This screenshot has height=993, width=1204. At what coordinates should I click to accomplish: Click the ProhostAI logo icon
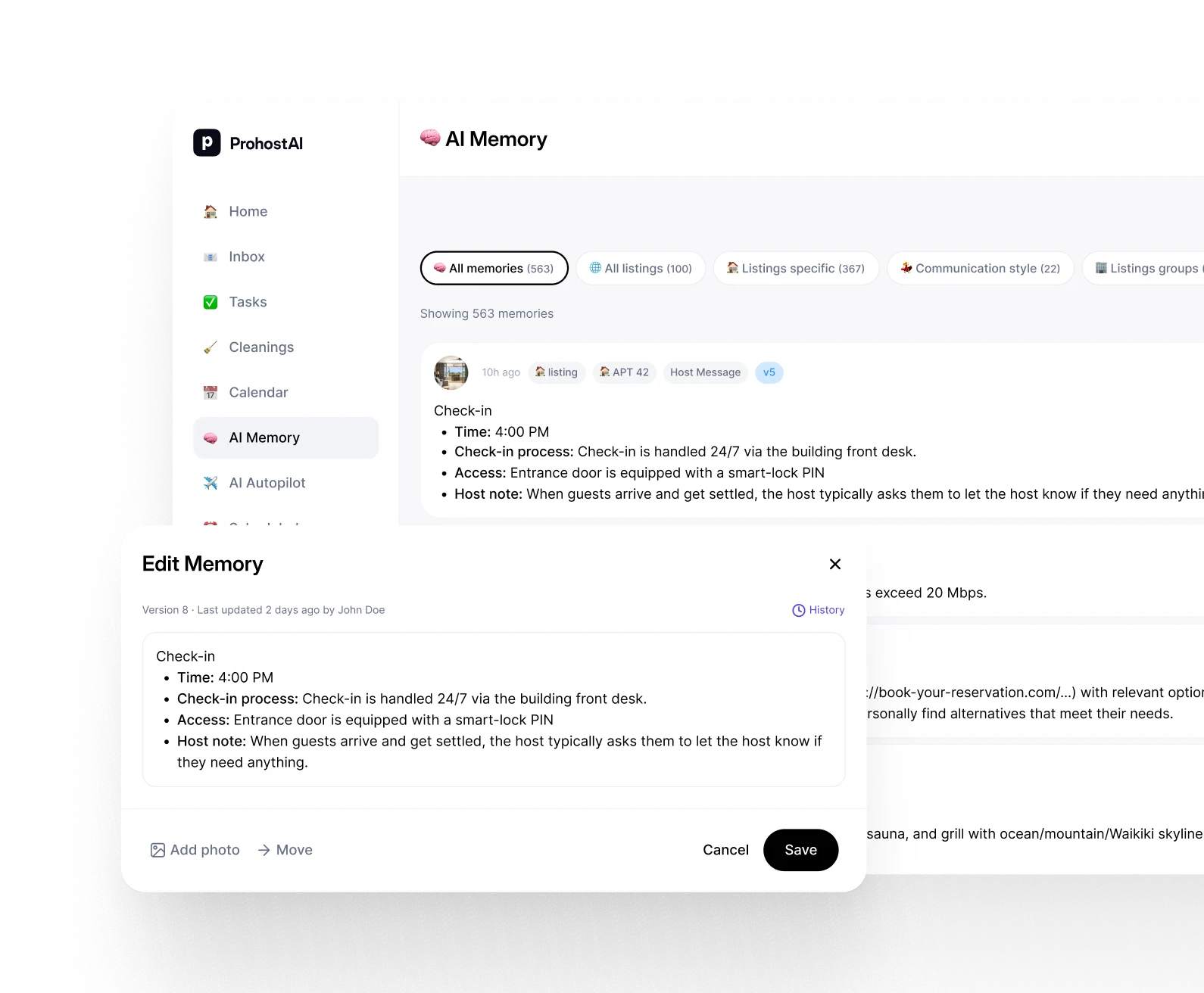(x=207, y=142)
